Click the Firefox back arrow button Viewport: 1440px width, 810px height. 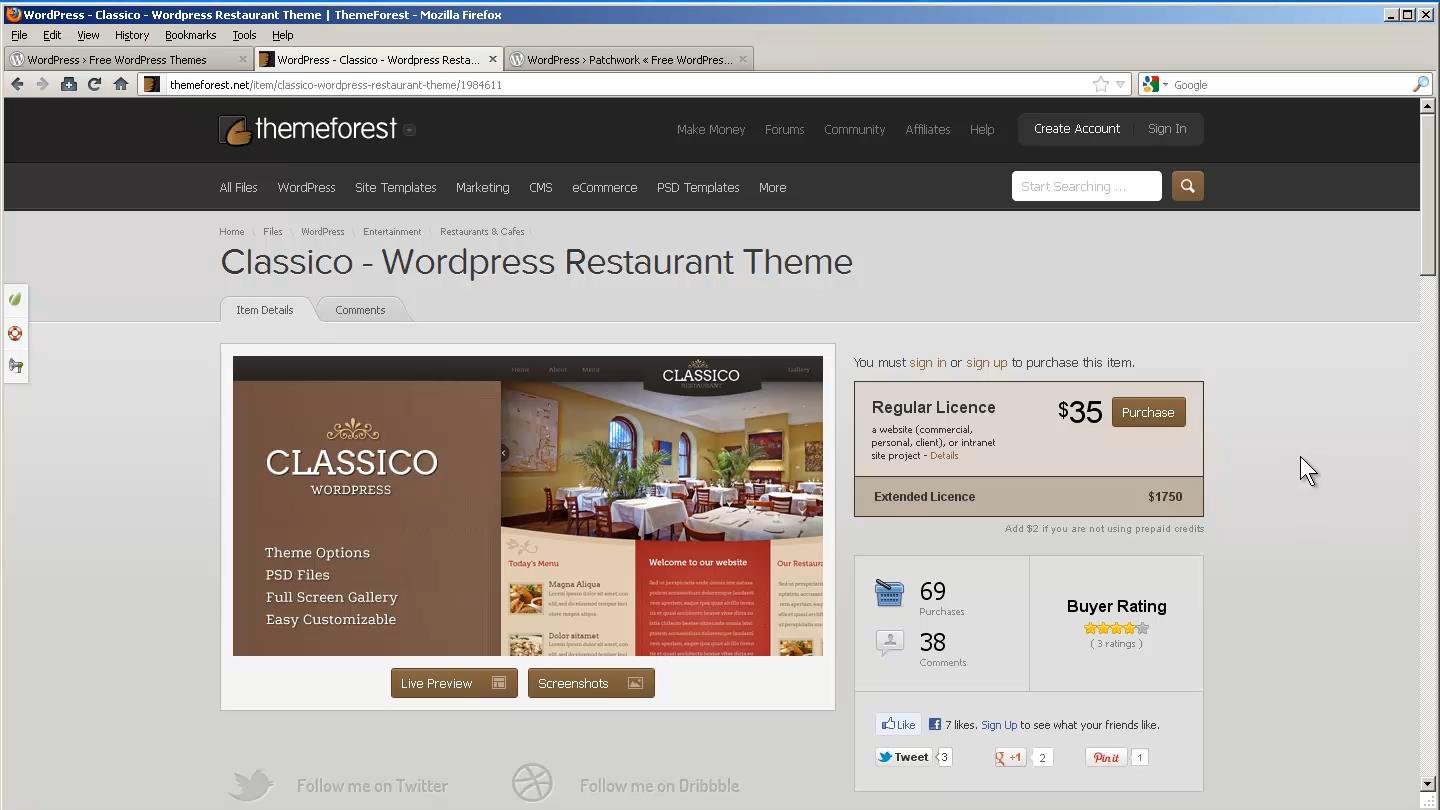17,85
